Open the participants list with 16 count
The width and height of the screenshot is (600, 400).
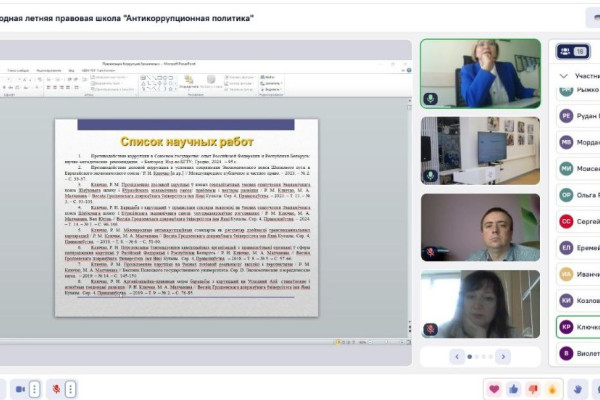coord(573,51)
